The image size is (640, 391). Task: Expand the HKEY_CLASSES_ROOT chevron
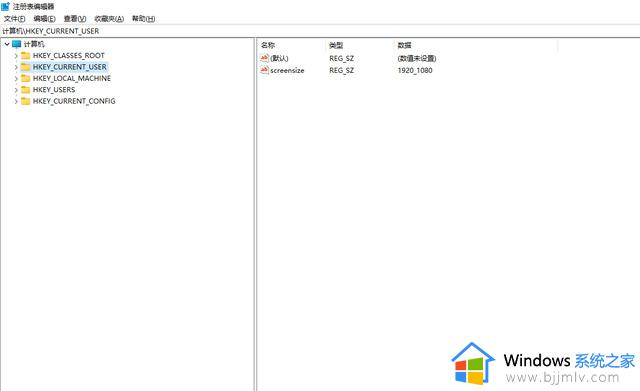16,56
